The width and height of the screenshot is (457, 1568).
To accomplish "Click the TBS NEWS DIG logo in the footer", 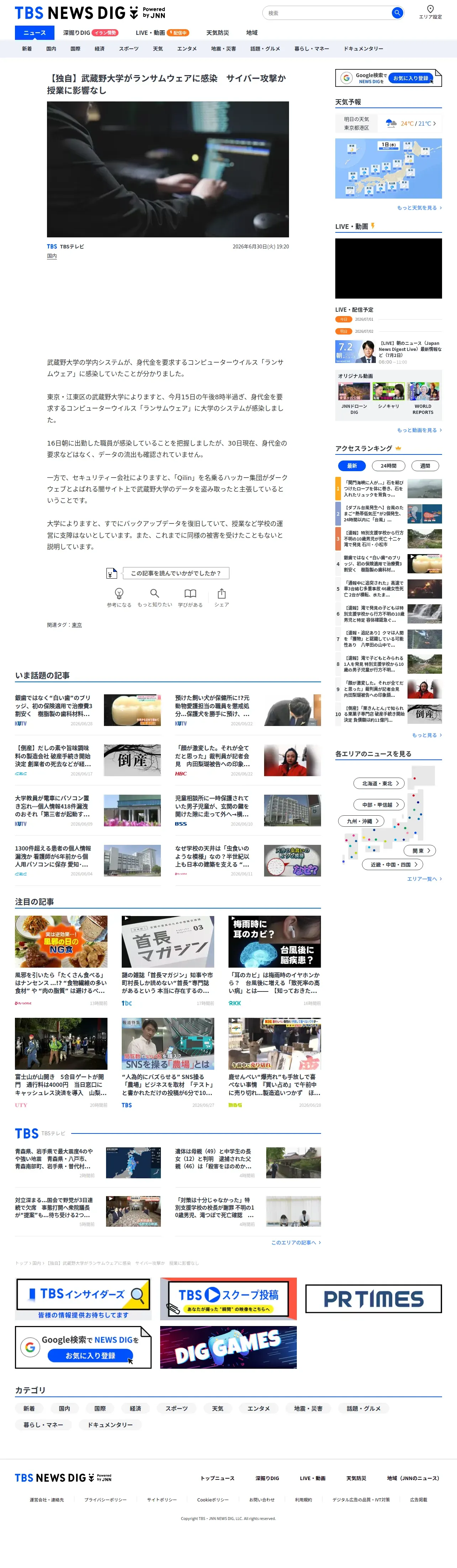I will coord(63,1477).
